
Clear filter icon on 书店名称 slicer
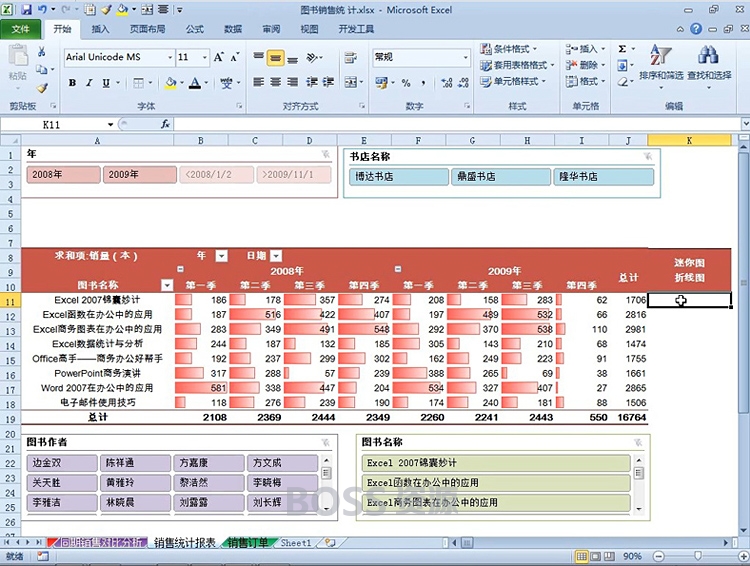pyautogui.click(x=648, y=156)
